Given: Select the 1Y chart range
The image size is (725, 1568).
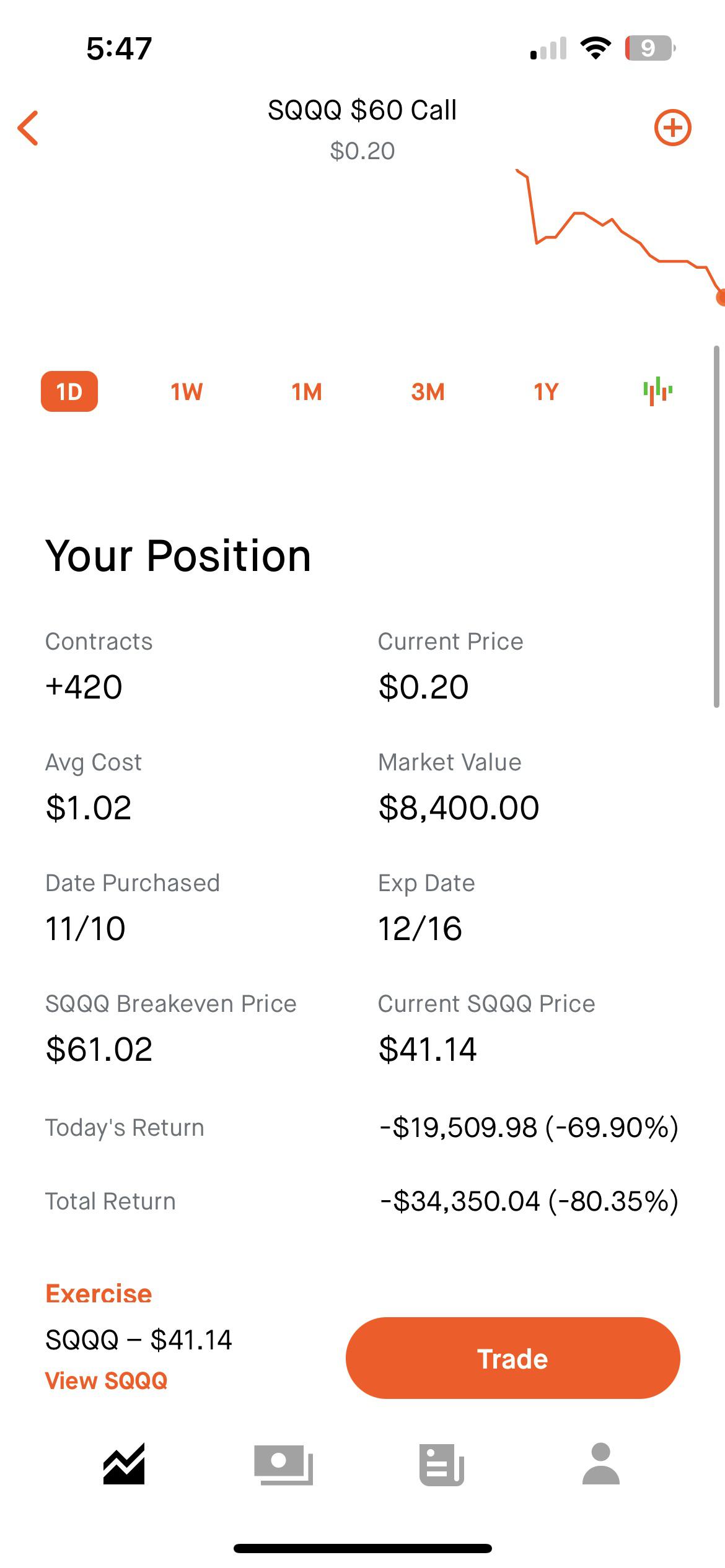Looking at the screenshot, I should 546,391.
